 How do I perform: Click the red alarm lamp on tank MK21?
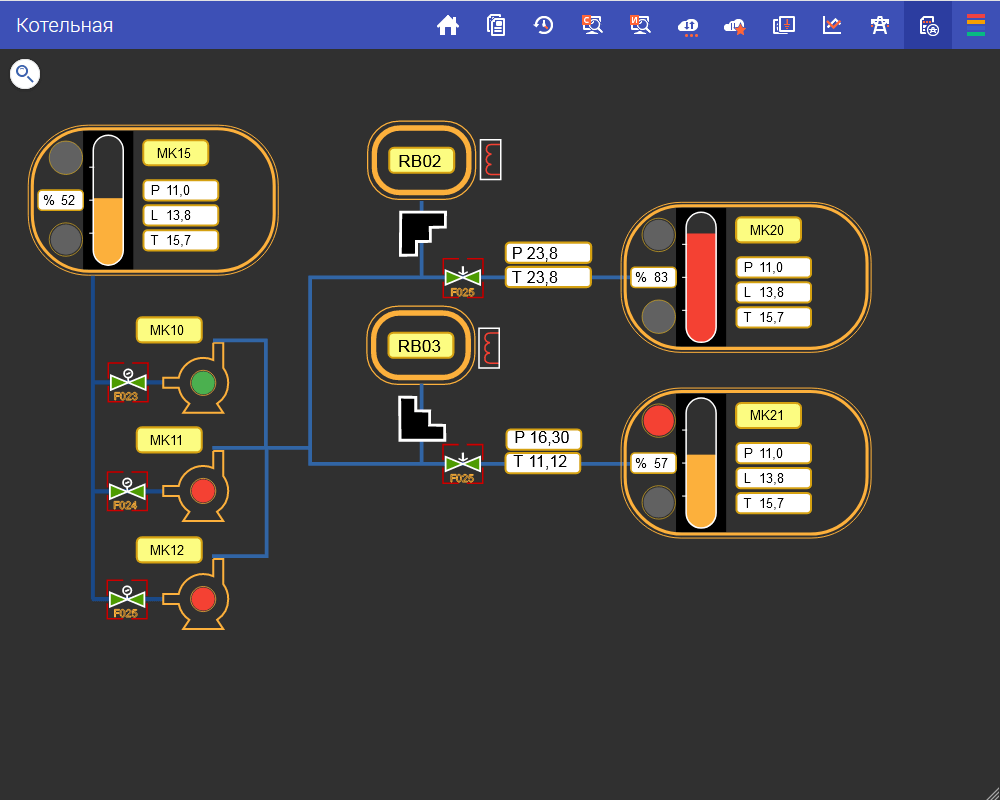click(658, 420)
